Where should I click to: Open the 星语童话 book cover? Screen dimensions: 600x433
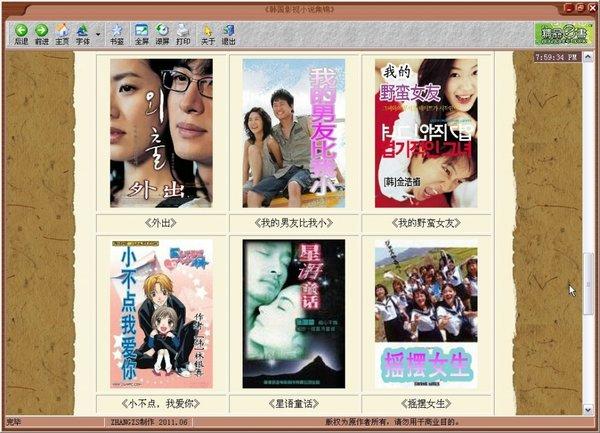click(294, 314)
